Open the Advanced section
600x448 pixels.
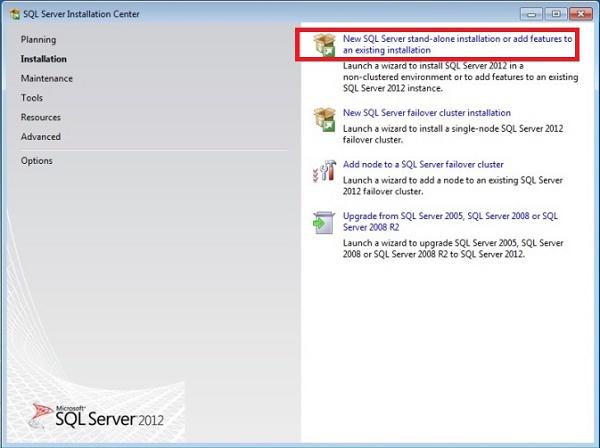pos(40,137)
